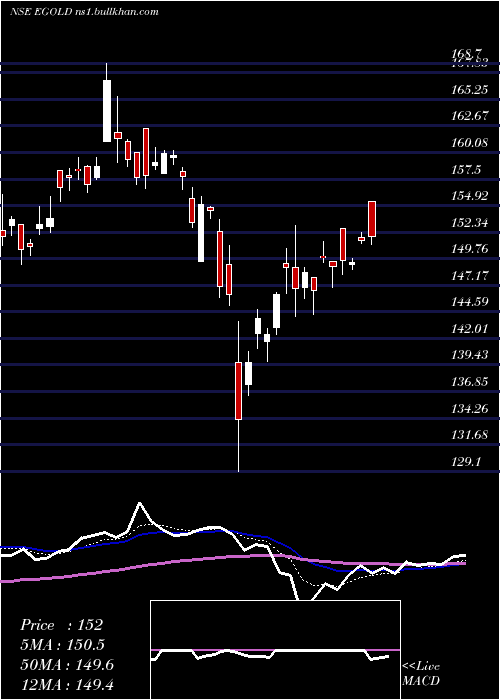
Task: Click the NSE EGOLD chart title
Action: click(84, 11)
